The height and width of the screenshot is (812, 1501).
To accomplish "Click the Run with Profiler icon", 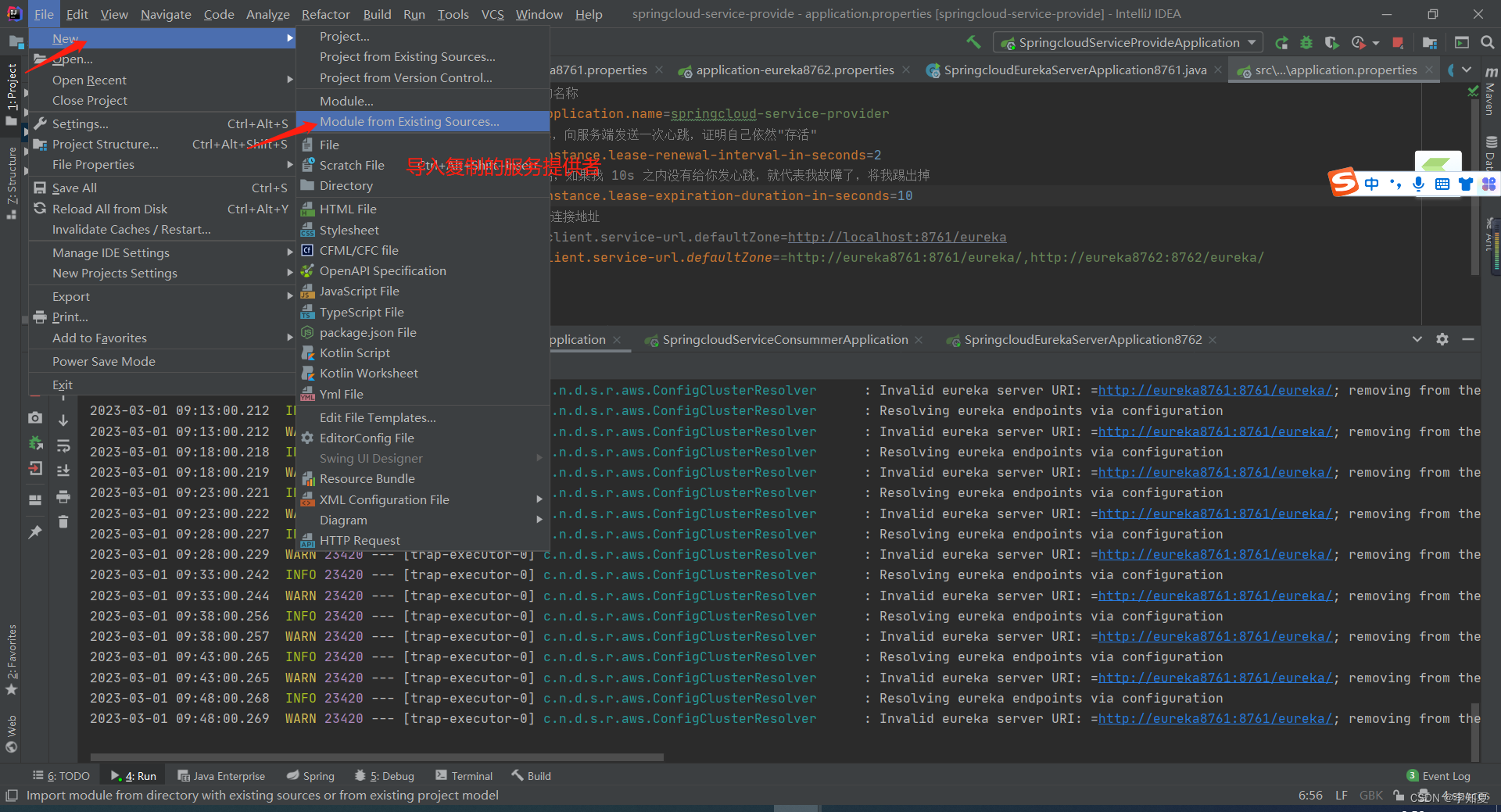I will (x=1358, y=42).
